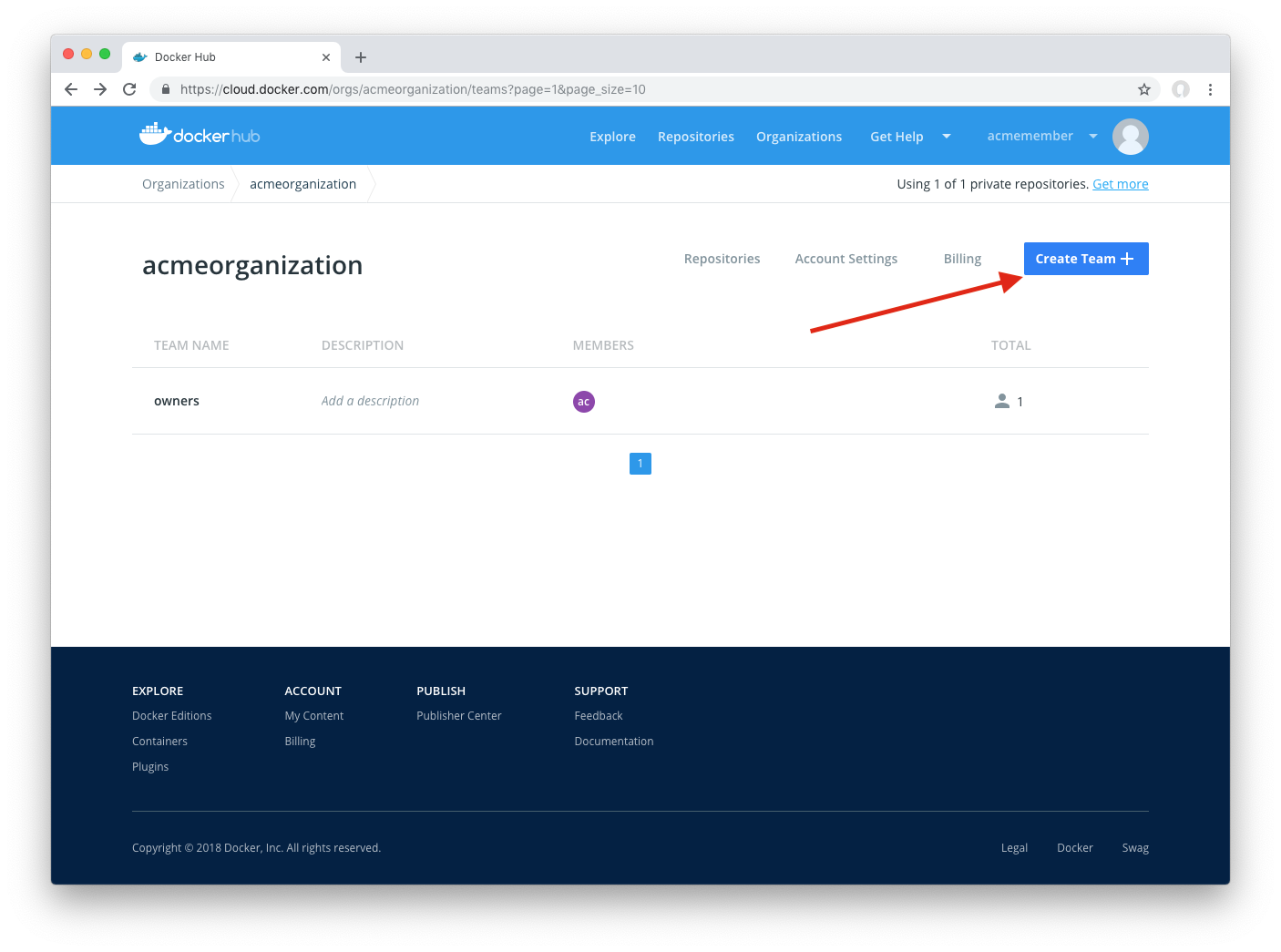1281x952 pixels.
Task: Expand the Get Help dropdown arrow
Action: click(947, 137)
